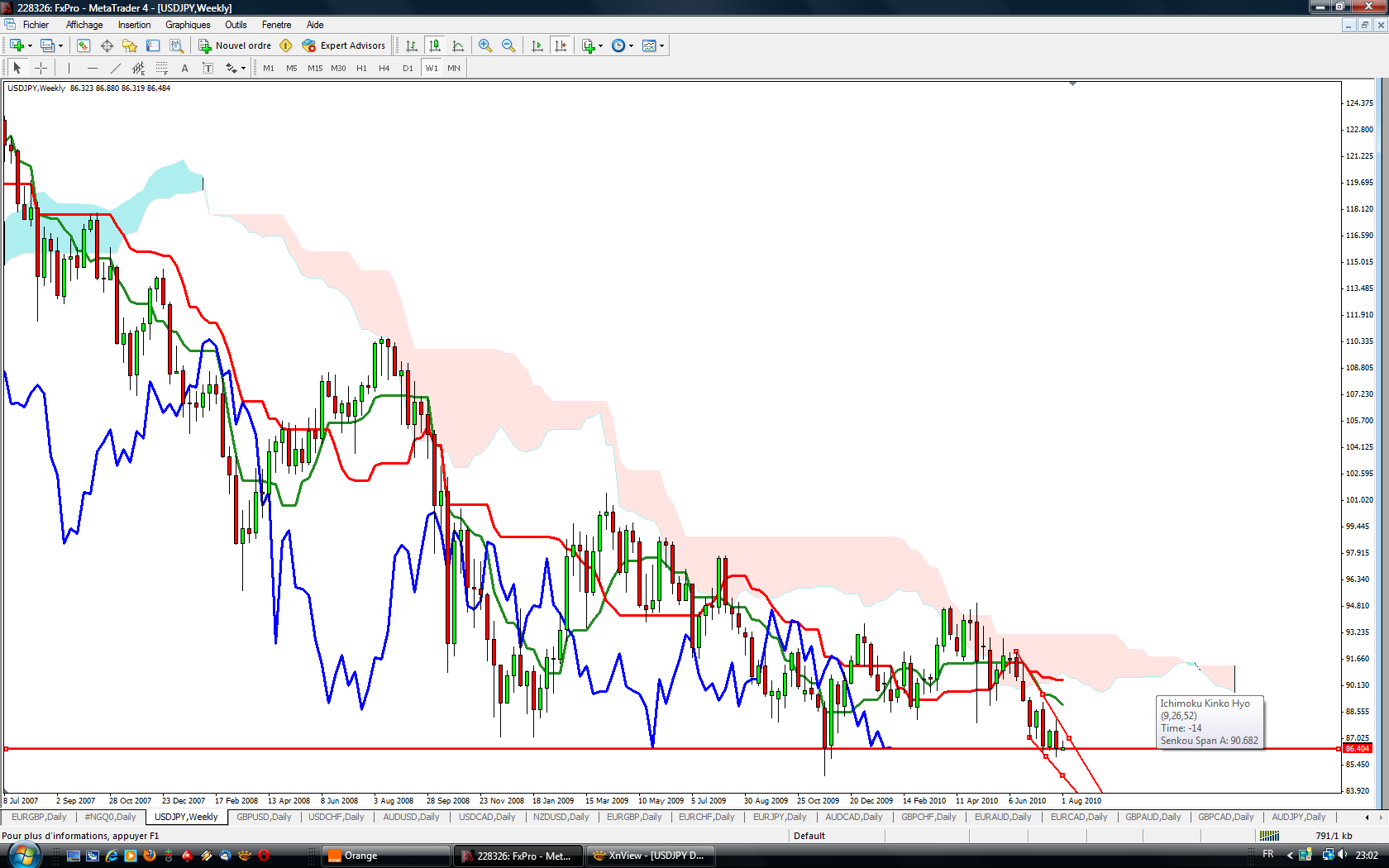Open the Navigator favorites star icon
1389x868 pixels.
(129, 45)
